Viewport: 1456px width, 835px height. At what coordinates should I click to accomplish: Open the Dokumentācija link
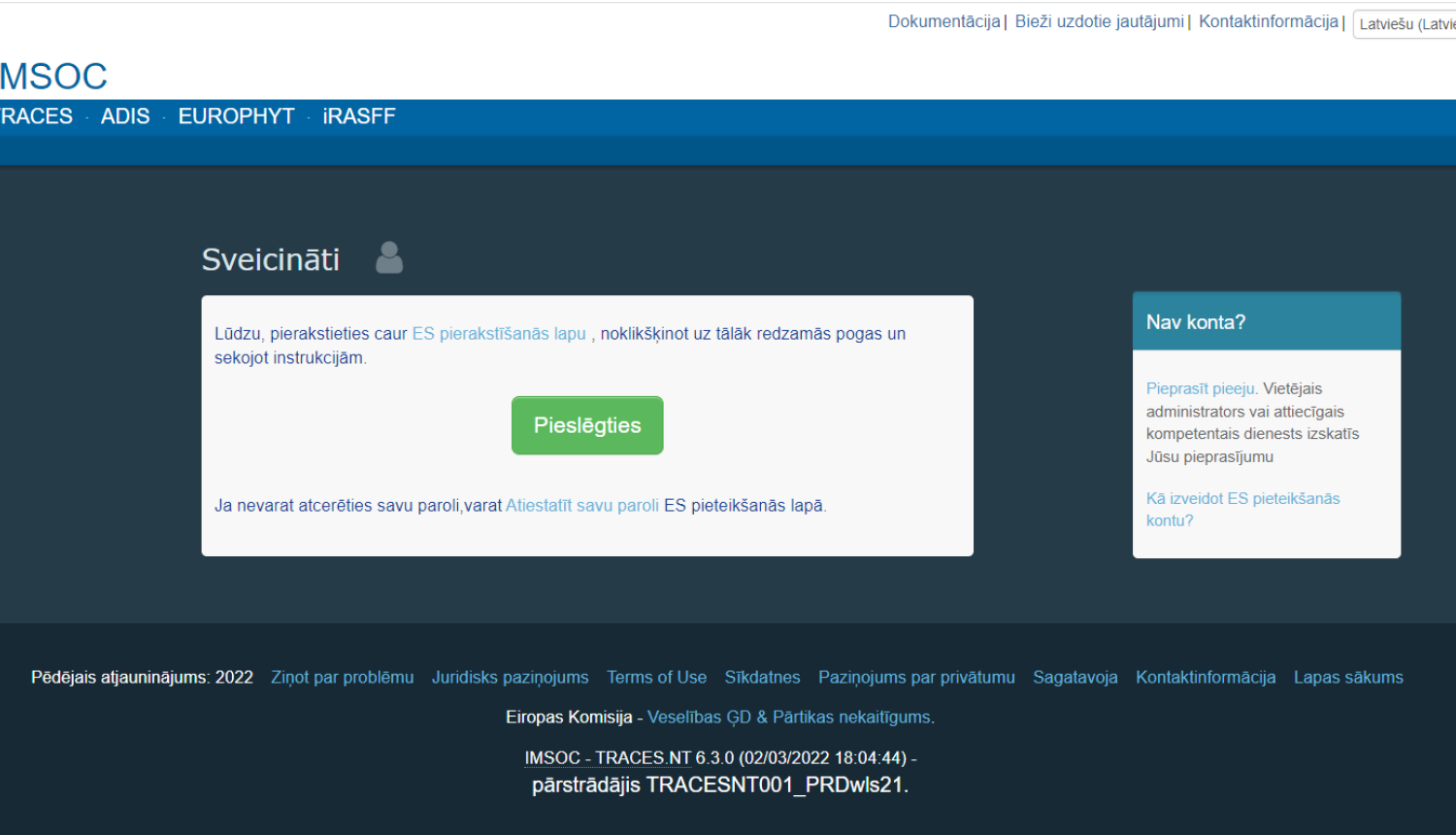coord(943,21)
